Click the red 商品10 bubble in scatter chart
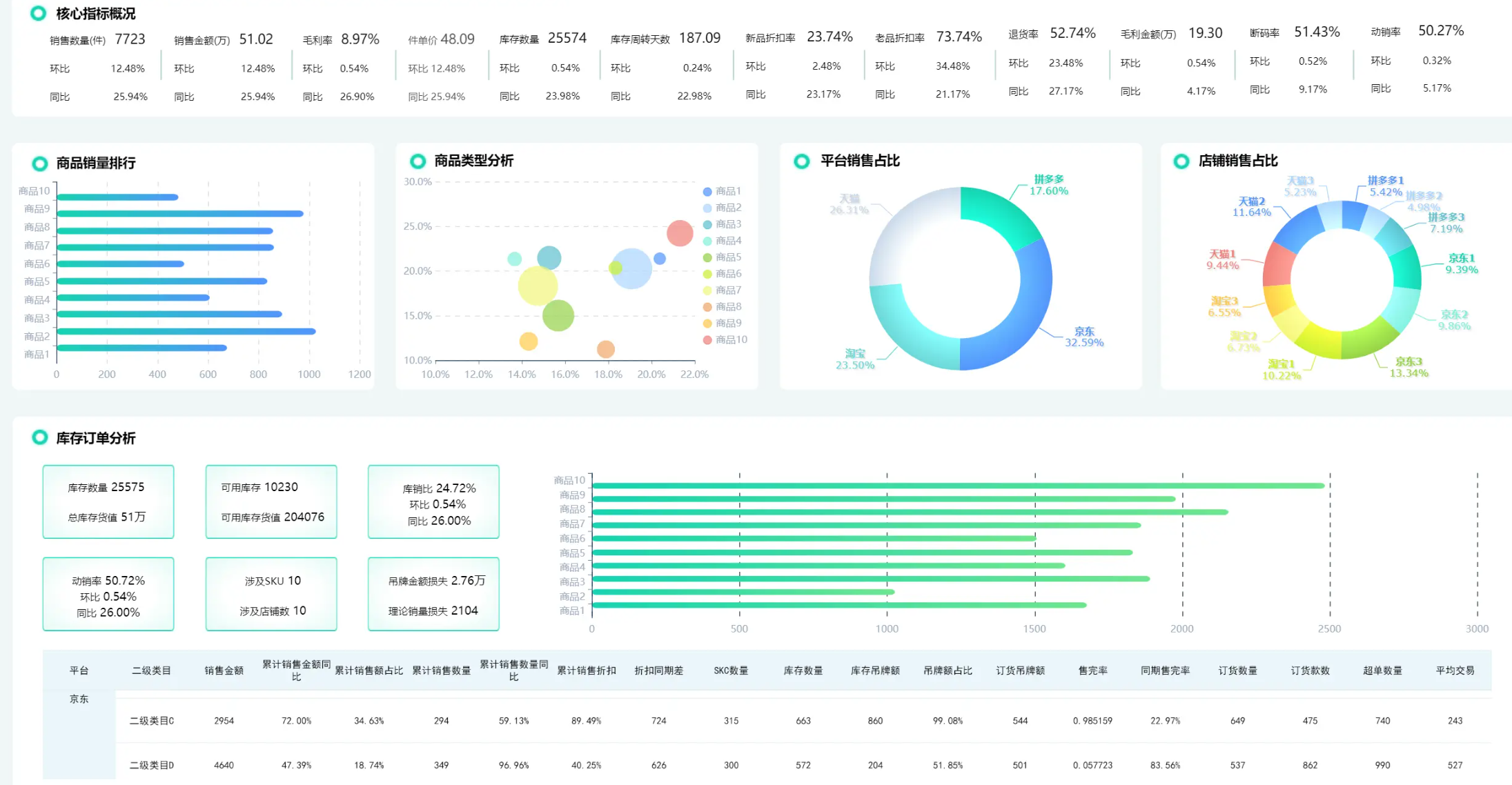The image size is (1512, 785). [x=680, y=233]
